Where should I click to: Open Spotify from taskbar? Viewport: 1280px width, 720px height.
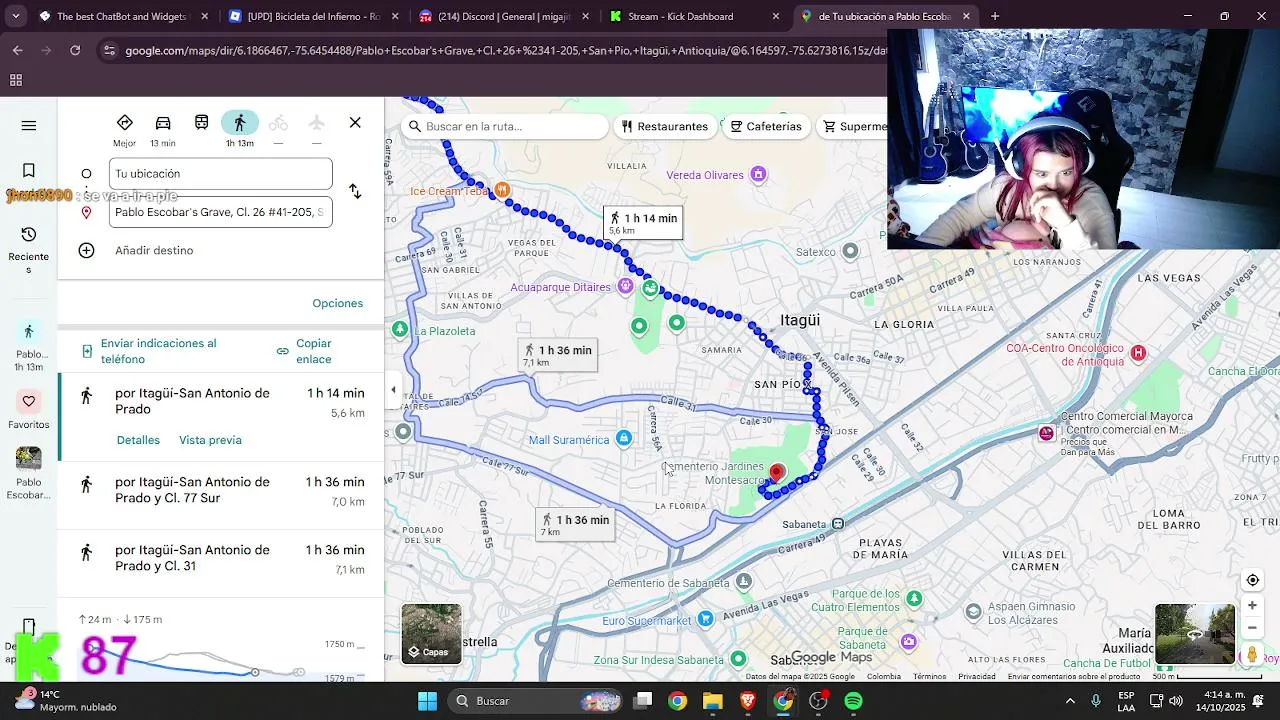coord(853,701)
